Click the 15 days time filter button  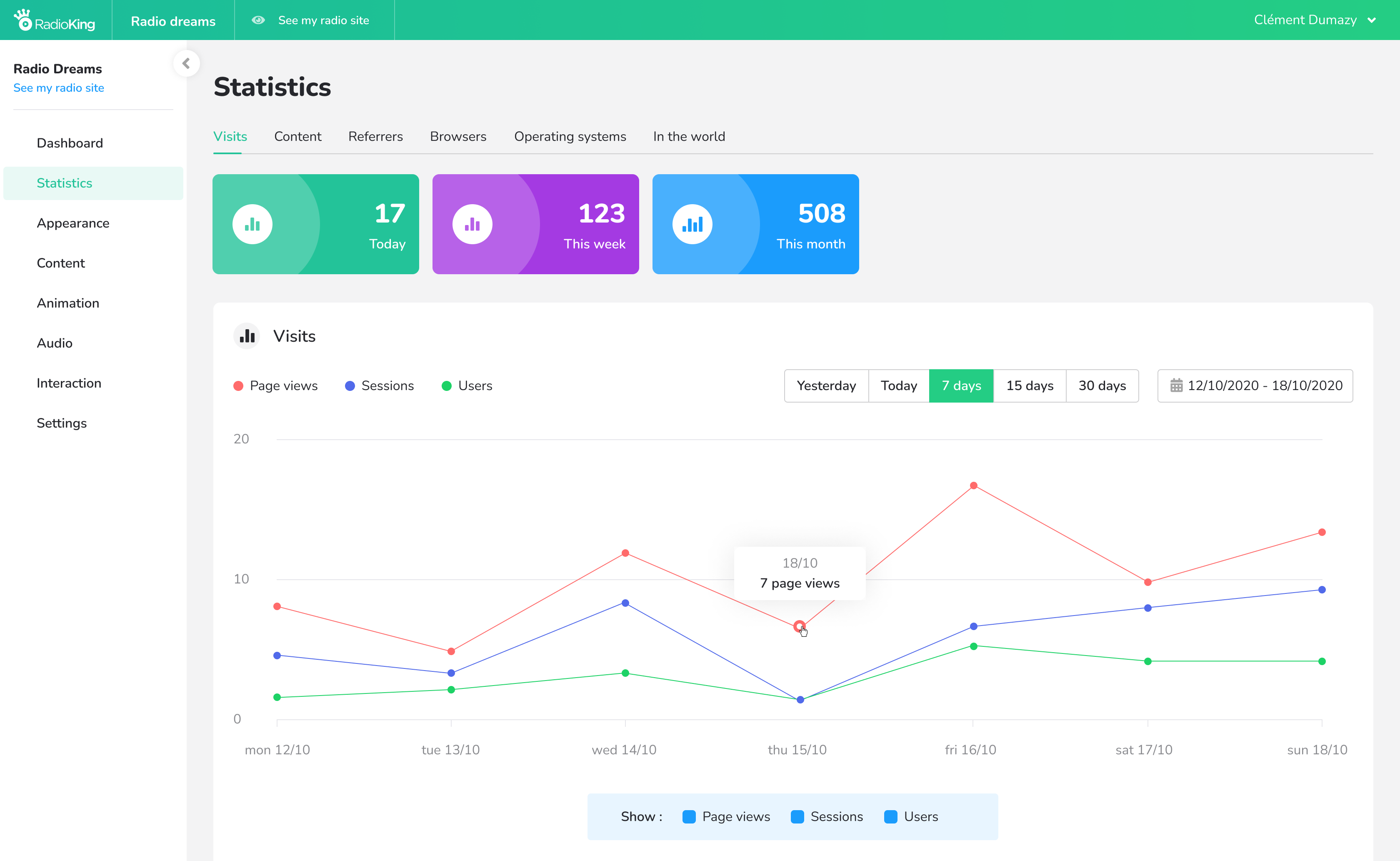(1030, 385)
